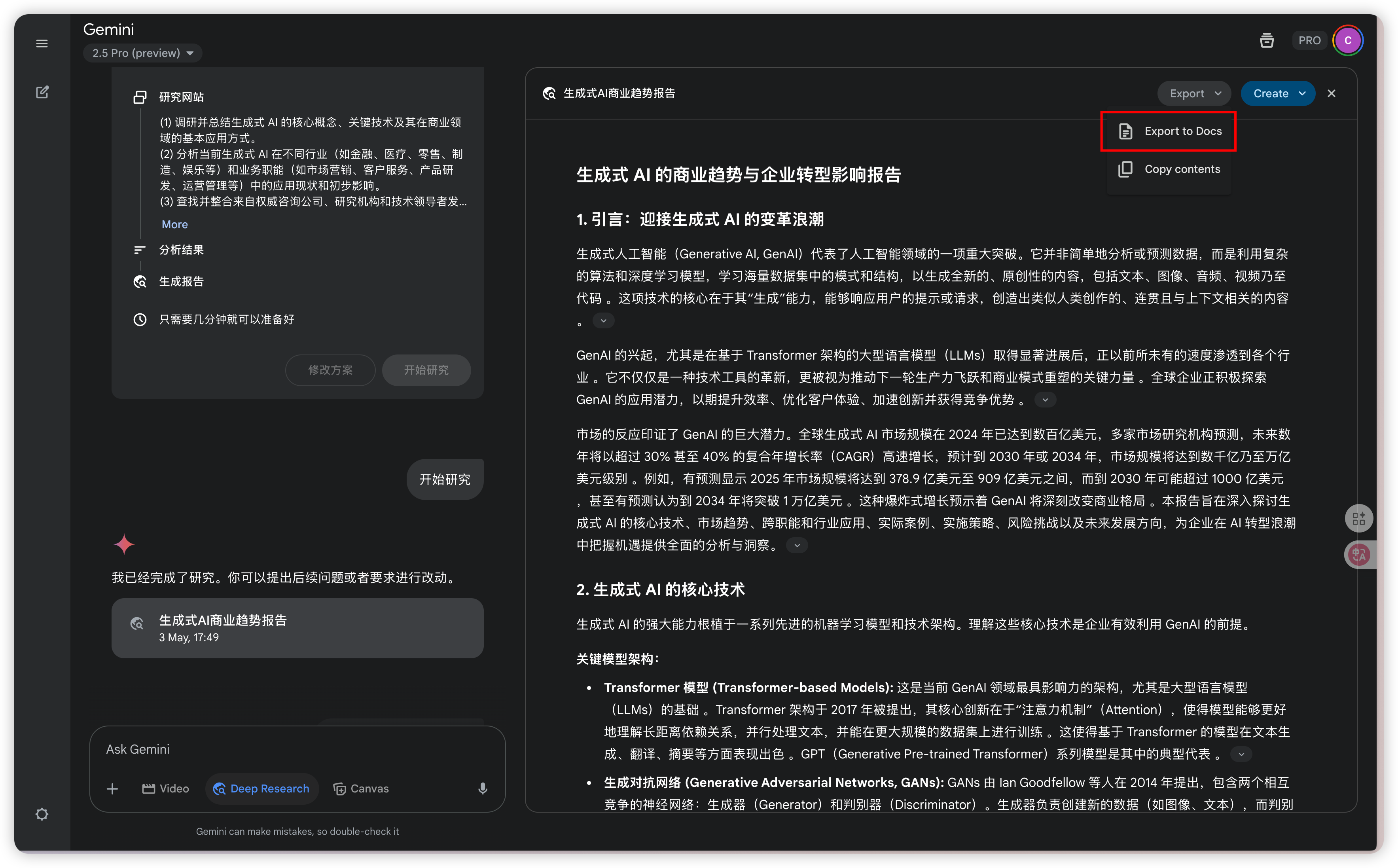Click the report icon in panel header

coord(549,93)
